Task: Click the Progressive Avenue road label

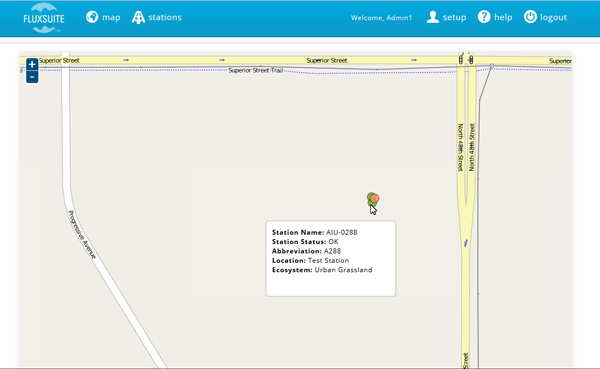Action: click(82, 235)
